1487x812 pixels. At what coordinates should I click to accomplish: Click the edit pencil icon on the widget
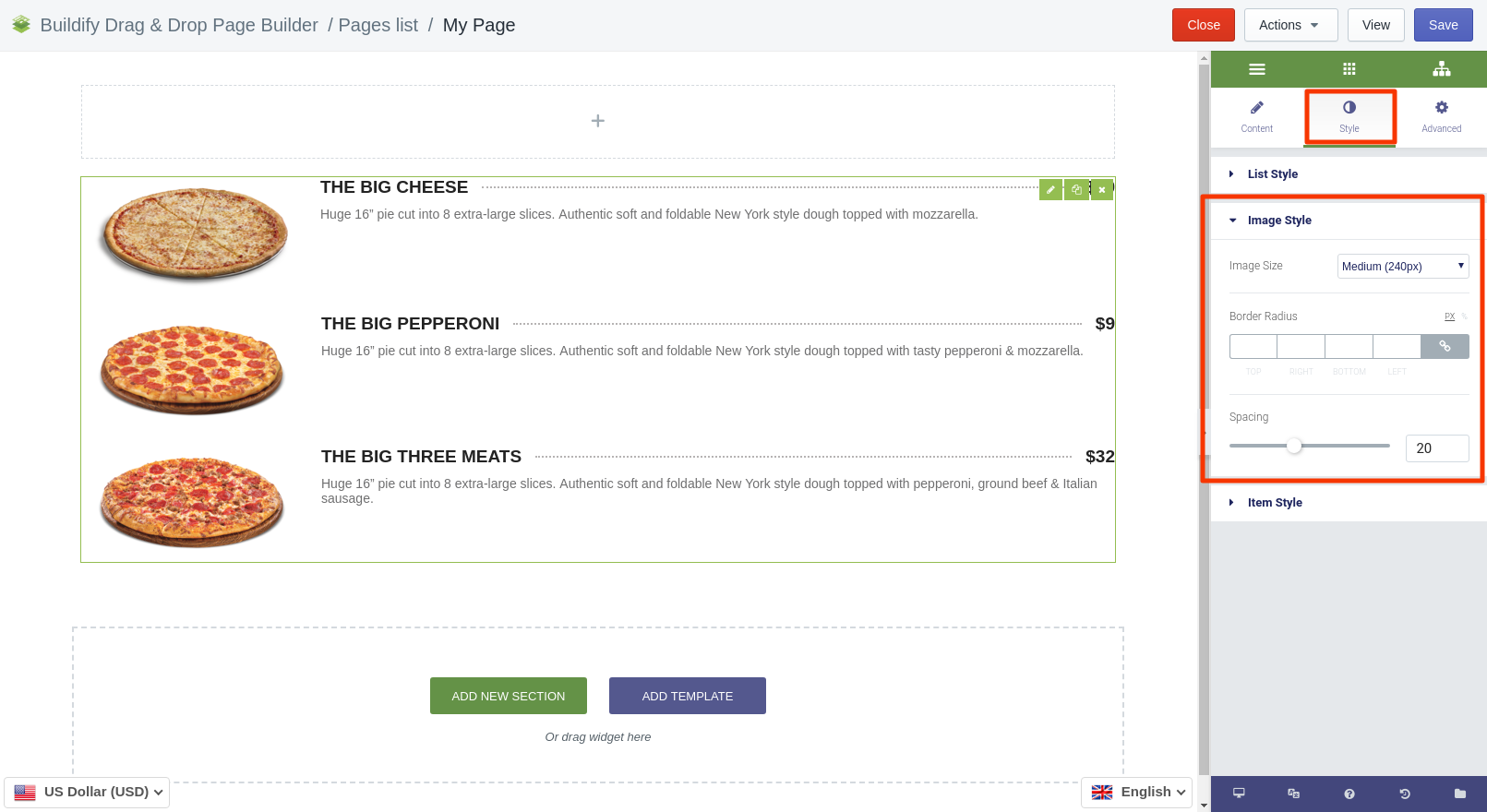coord(1050,189)
